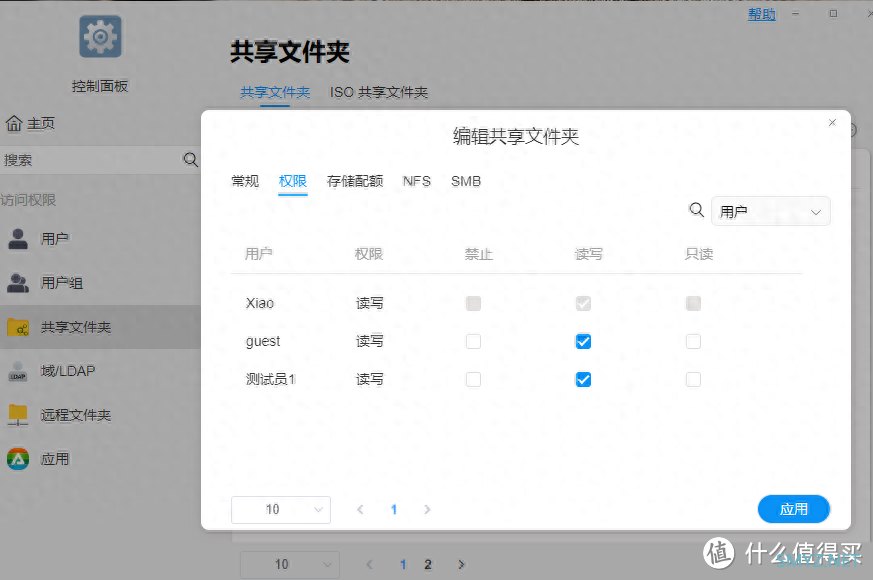Open the SMB tab
The width and height of the screenshot is (873, 580).
click(466, 181)
